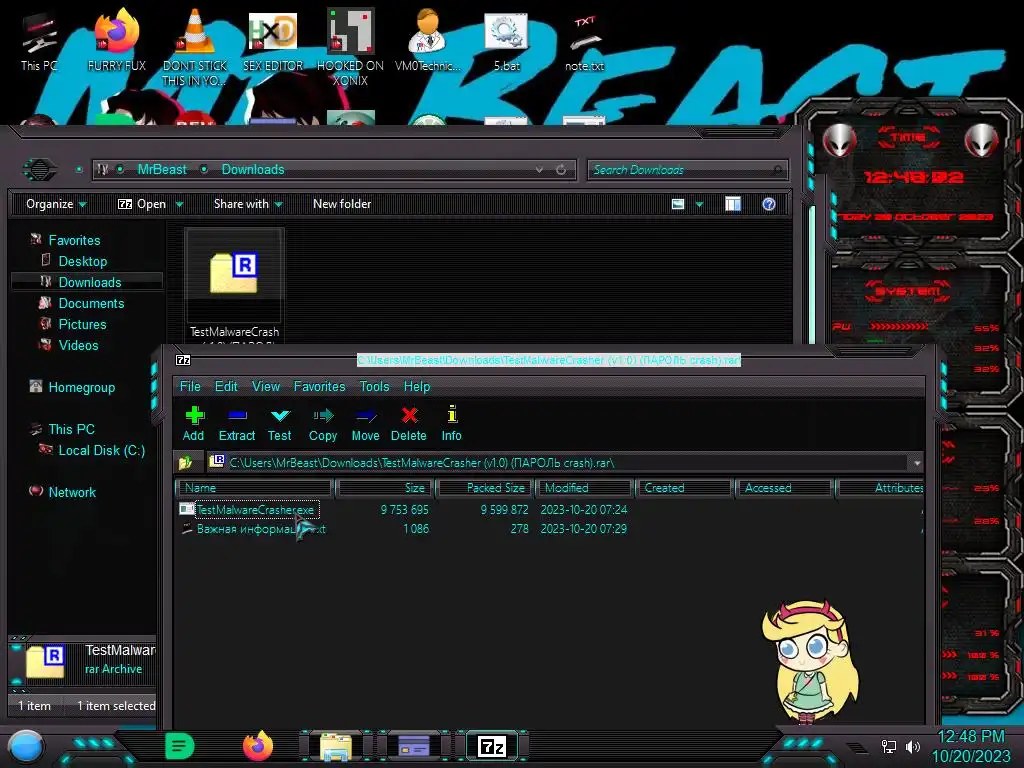Screen dimensions: 1024x768
Task: Click New folder in Explorer toolbar
Action: (342, 204)
